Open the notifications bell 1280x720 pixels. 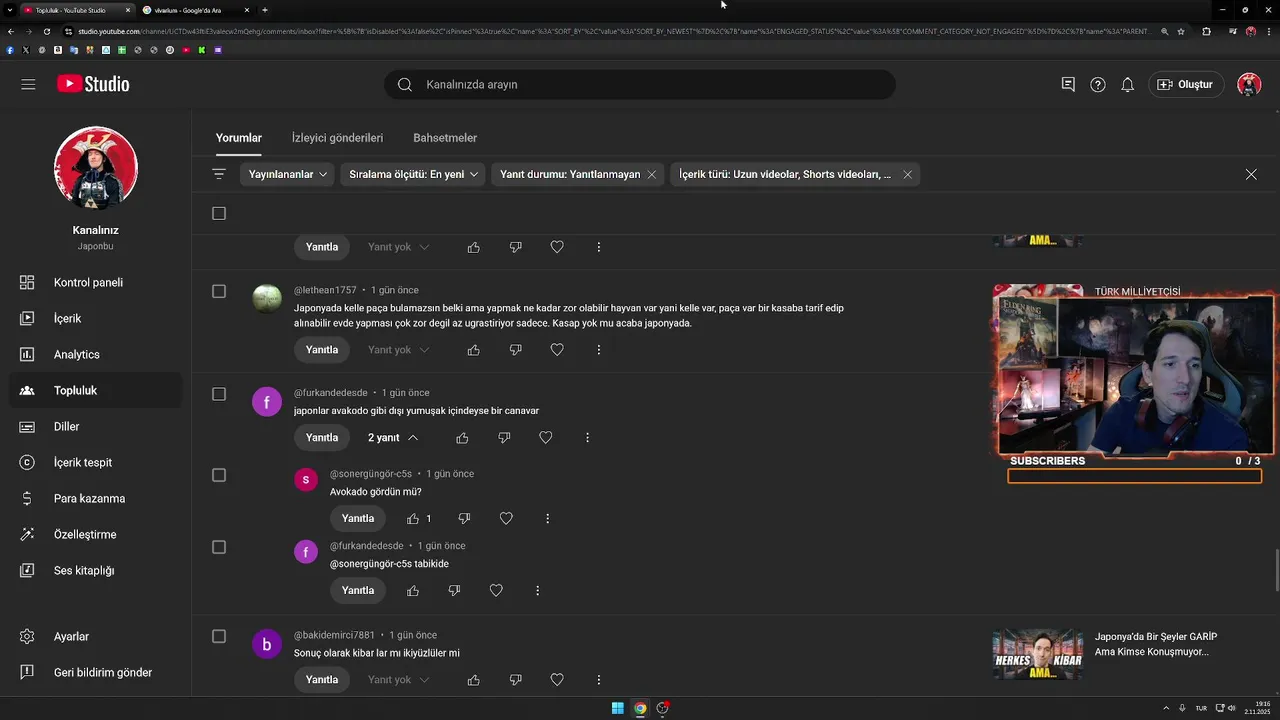pyautogui.click(x=1128, y=85)
